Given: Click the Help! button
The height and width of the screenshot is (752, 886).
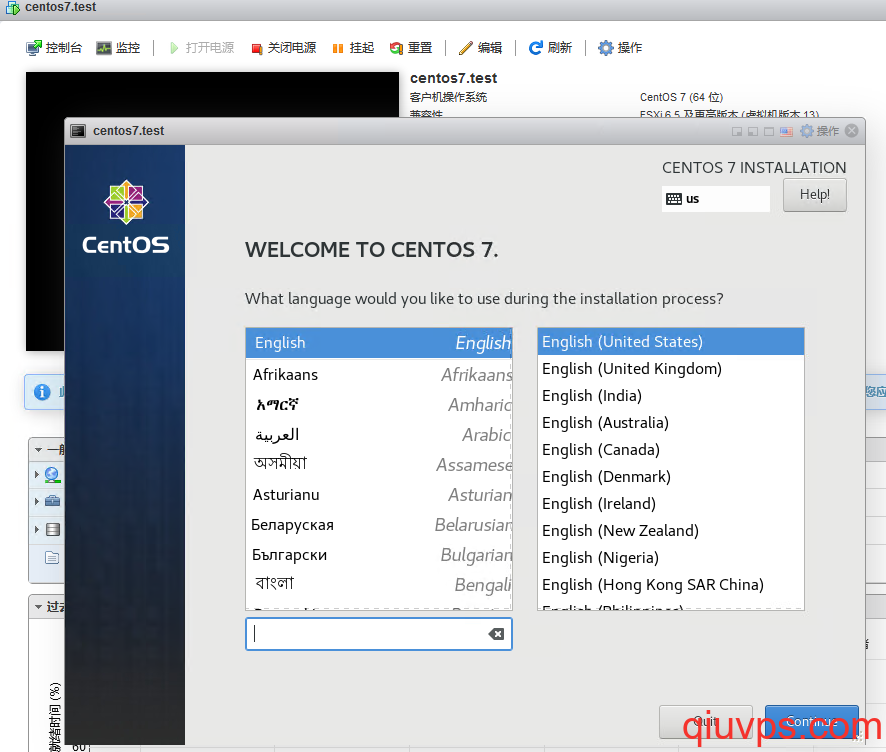Looking at the screenshot, I should coord(815,195).
